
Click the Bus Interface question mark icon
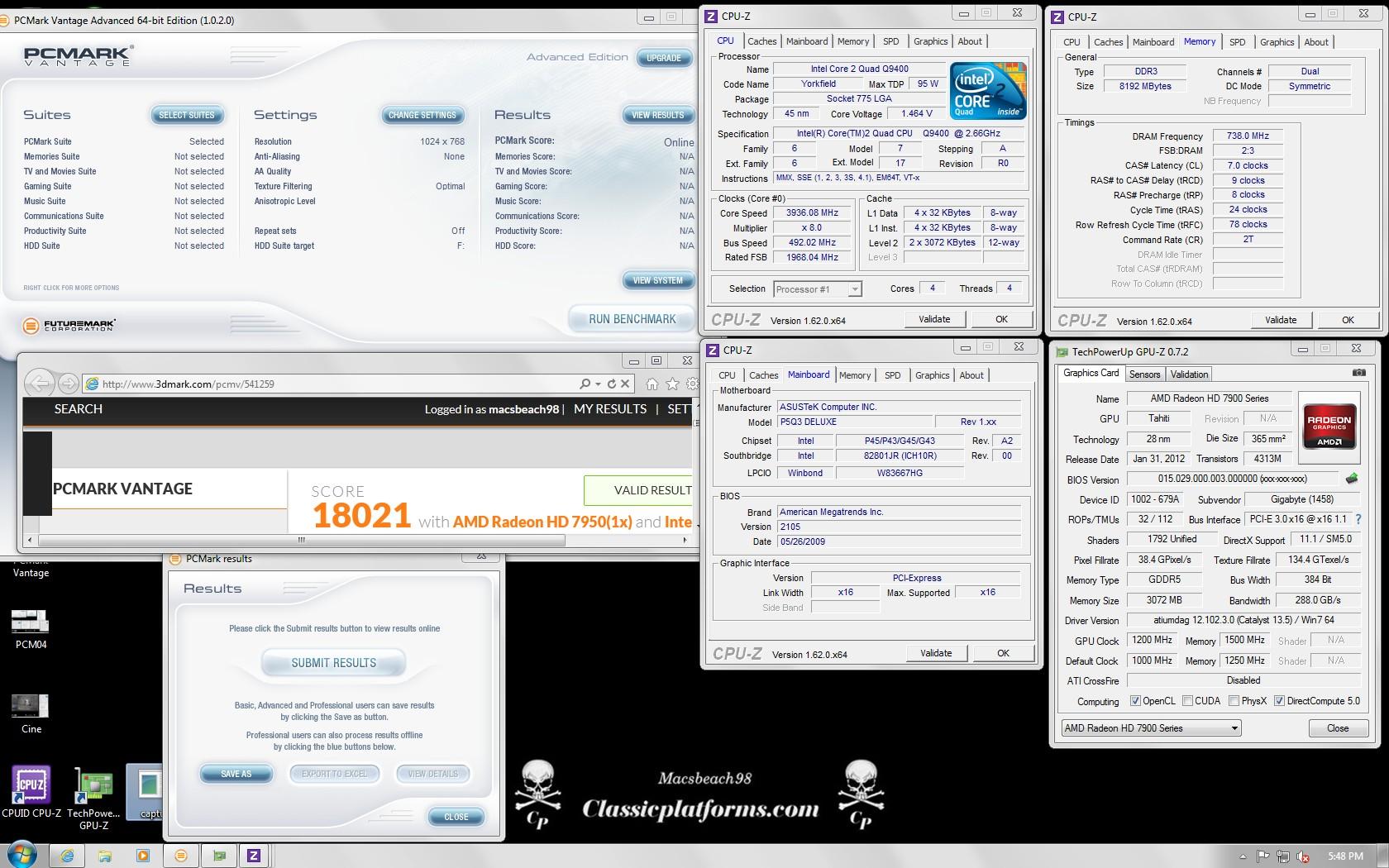tap(1358, 519)
